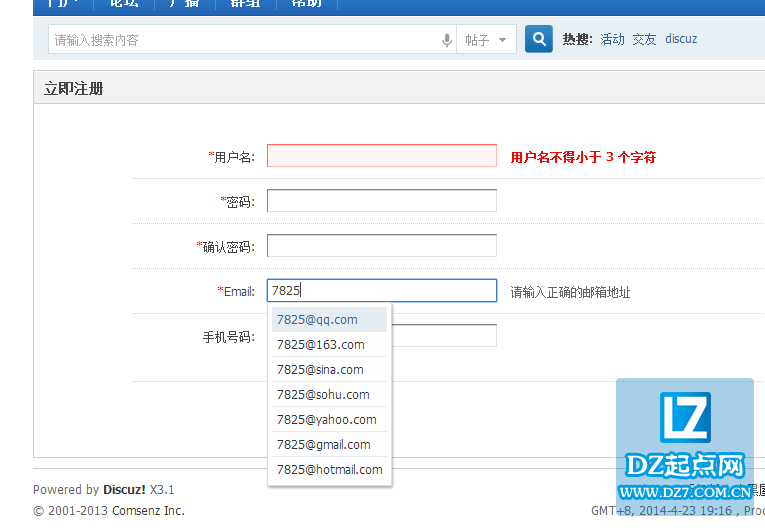This screenshot has width=765, height=528.
Task: Open the hot search link 交友
Action: pyautogui.click(x=644, y=39)
